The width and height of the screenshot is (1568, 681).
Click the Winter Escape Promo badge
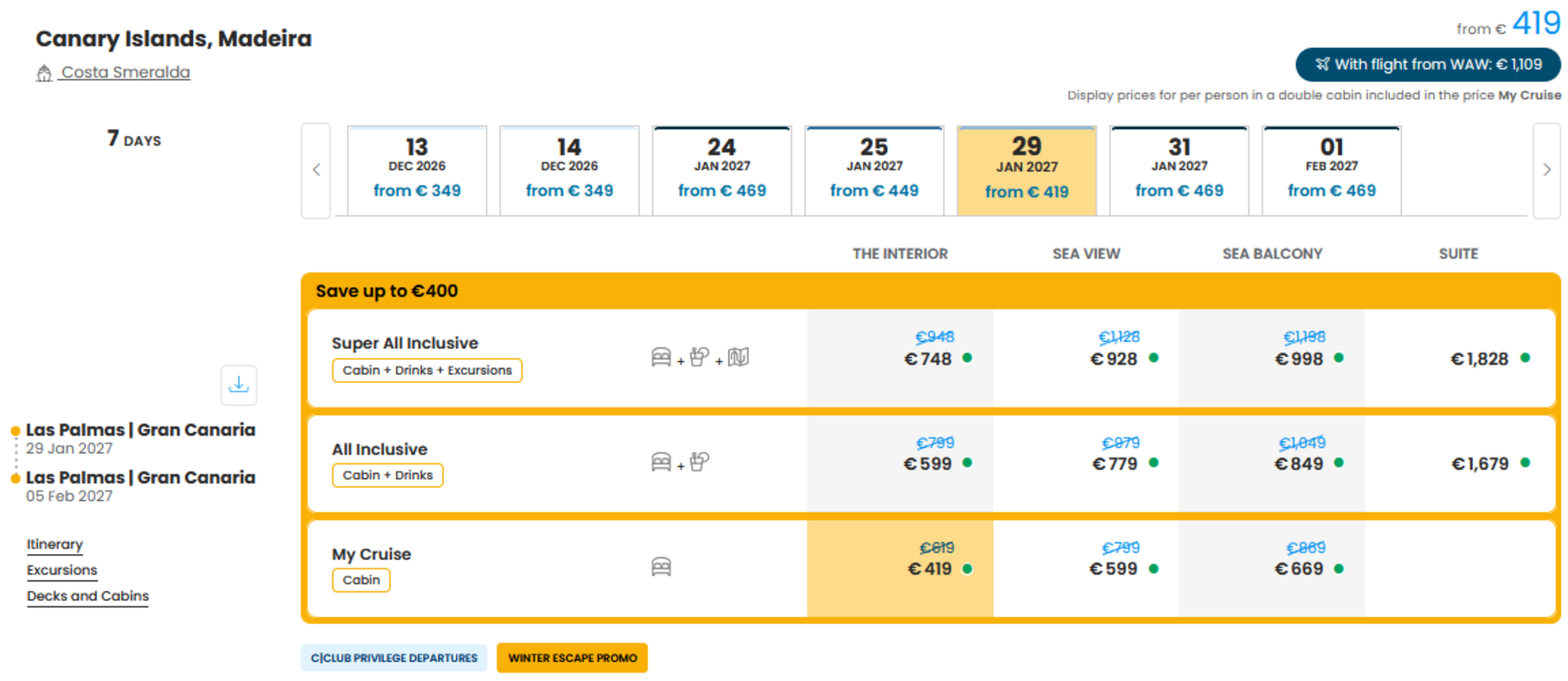pyautogui.click(x=573, y=658)
